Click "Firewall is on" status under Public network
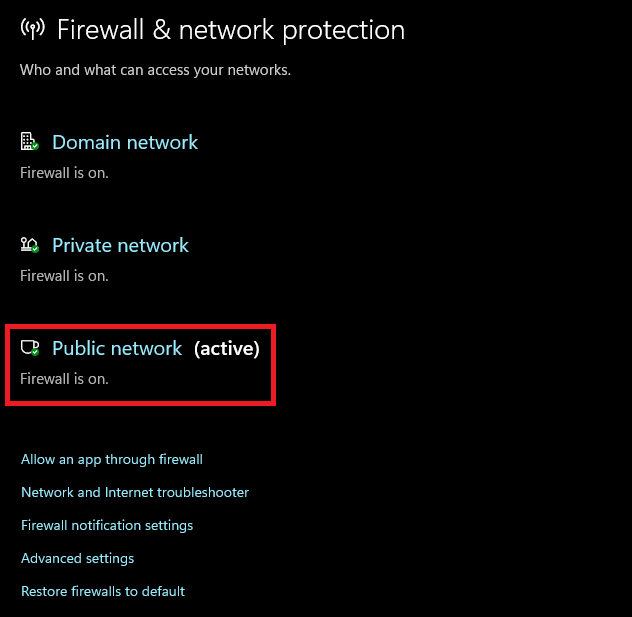The image size is (632, 617). [64, 379]
